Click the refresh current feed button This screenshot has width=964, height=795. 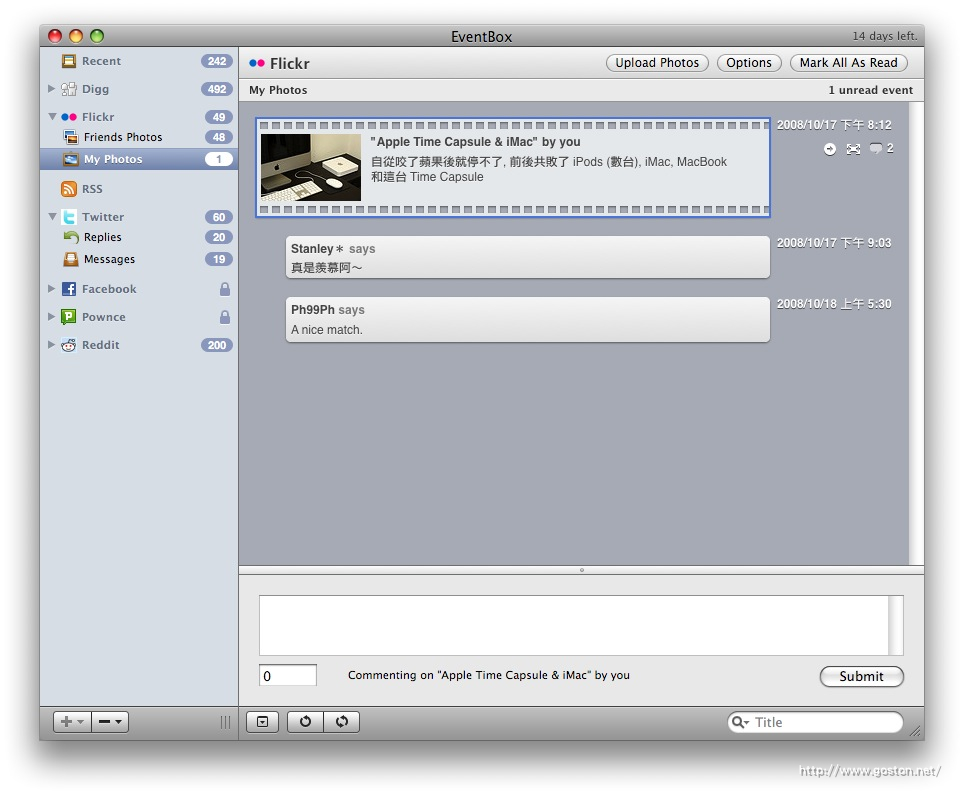305,721
